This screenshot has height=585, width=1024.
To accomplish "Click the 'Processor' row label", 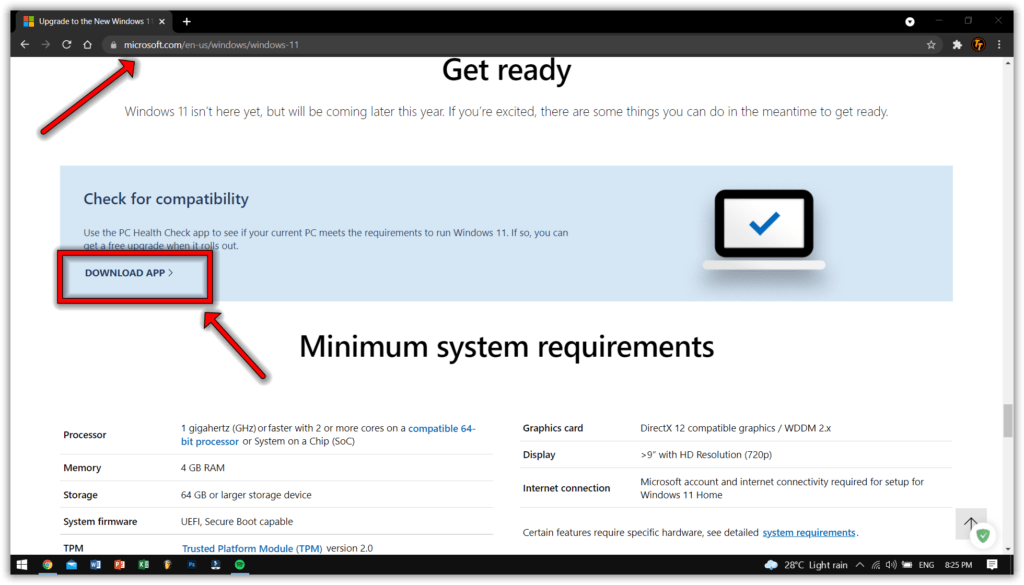I will pyautogui.click(x=85, y=435).
